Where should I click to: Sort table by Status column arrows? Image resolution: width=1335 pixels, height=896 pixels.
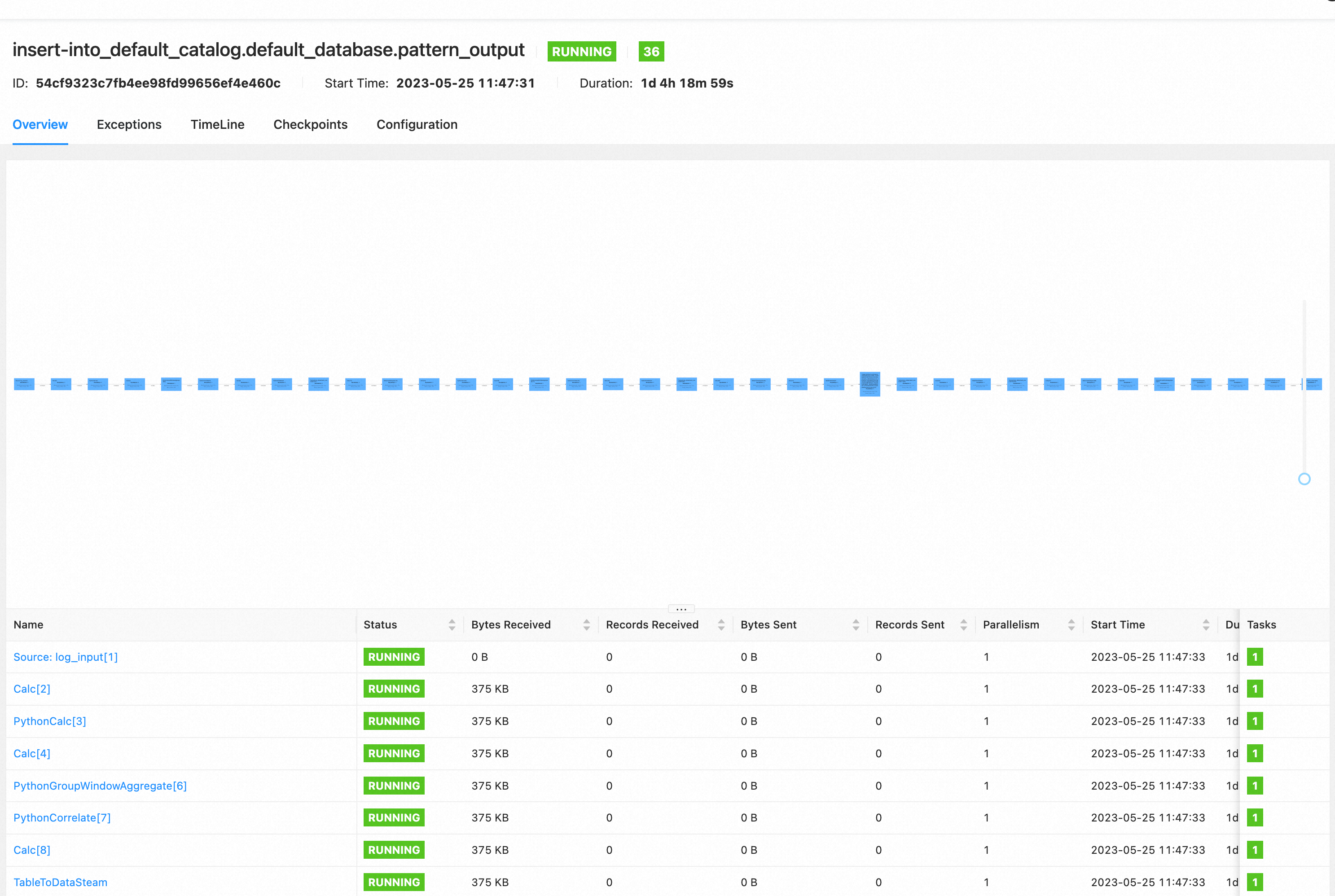[452, 624]
